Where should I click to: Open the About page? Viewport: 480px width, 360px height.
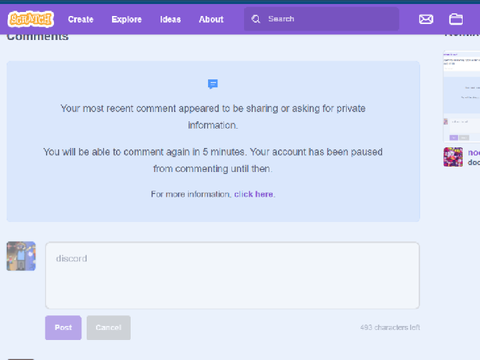211,19
